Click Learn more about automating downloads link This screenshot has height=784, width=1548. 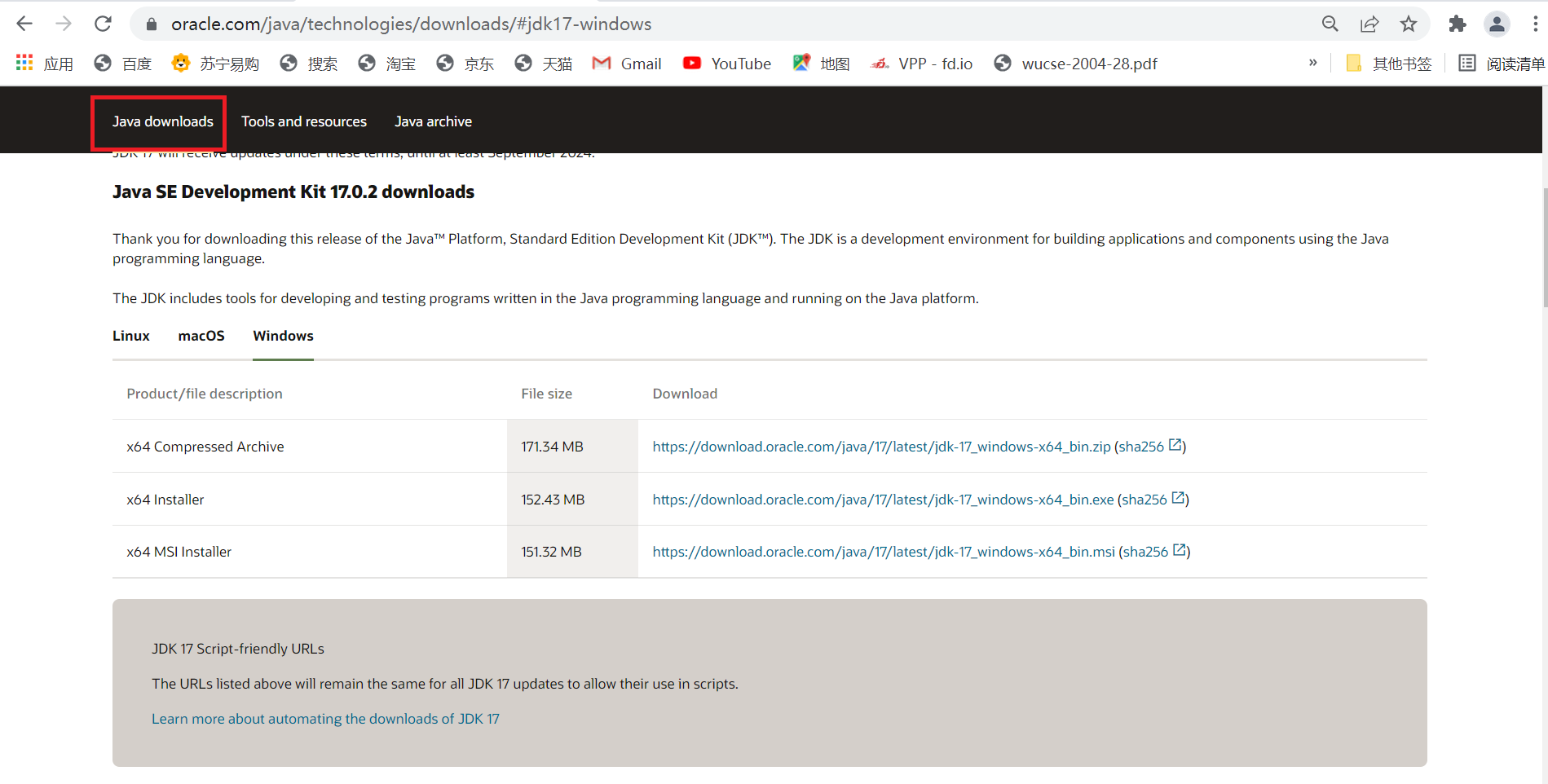coord(325,719)
